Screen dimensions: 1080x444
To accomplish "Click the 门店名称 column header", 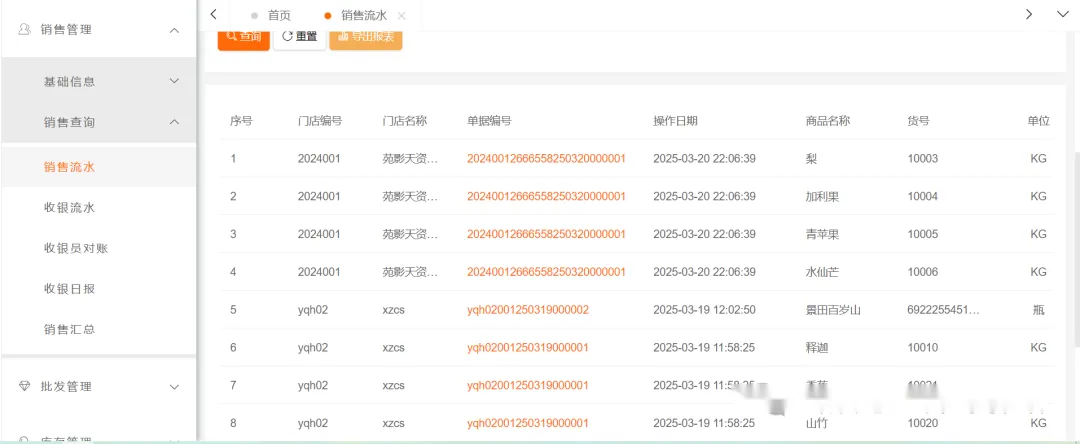I will [405, 120].
